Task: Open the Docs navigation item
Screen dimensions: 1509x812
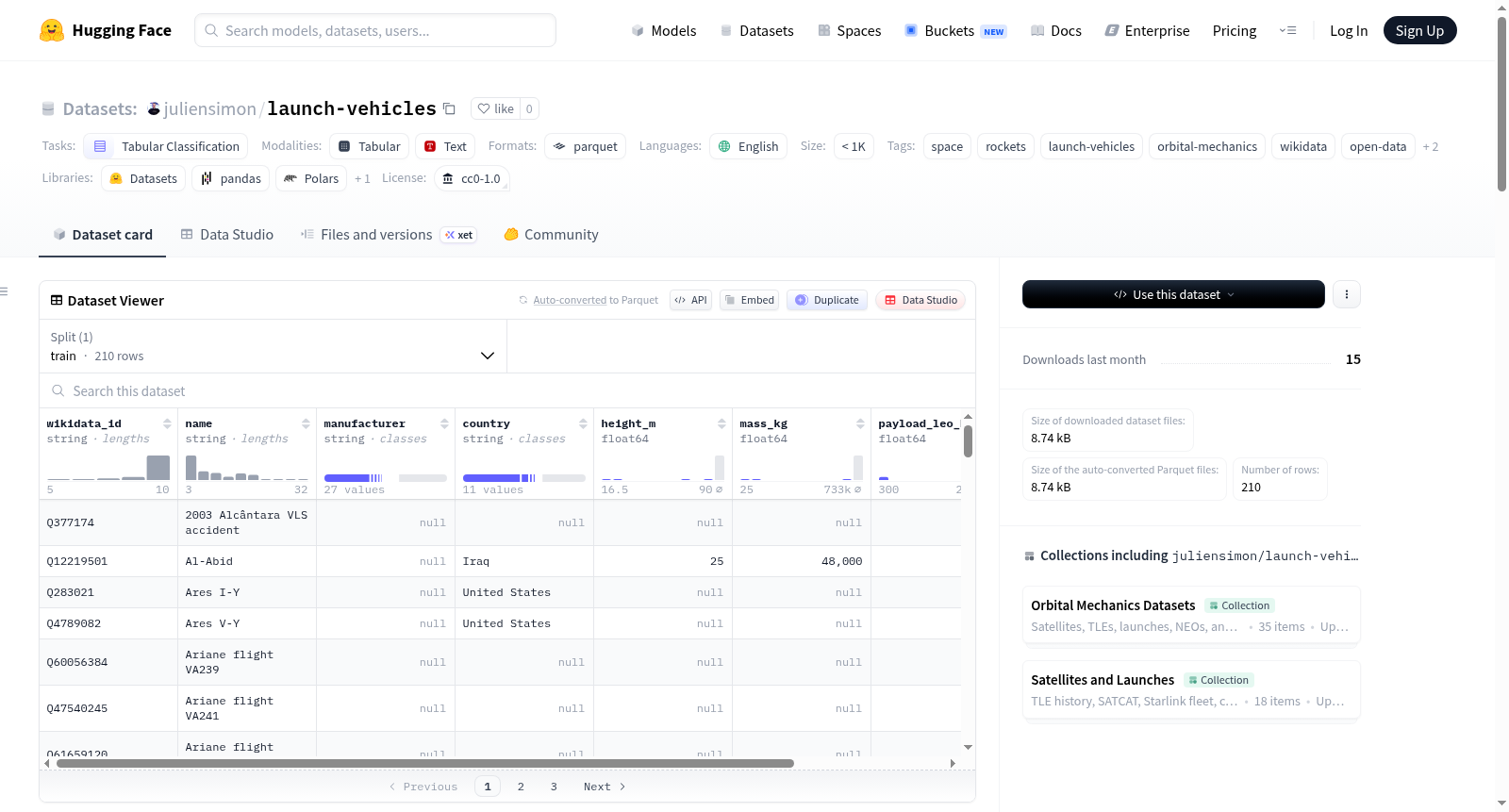Action: click(1056, 30)
